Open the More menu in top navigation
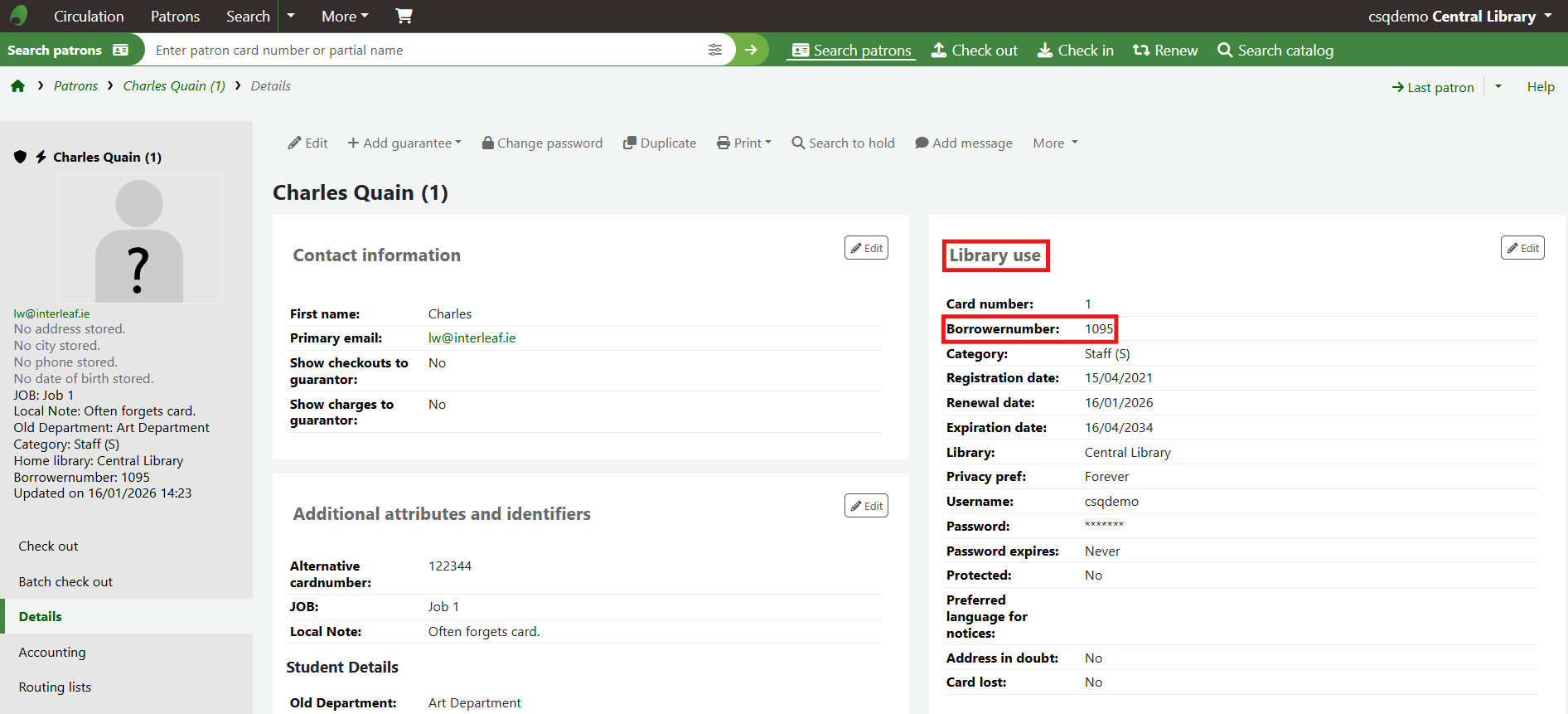Viewport: 1568px width, 714px height. point(345,16)
